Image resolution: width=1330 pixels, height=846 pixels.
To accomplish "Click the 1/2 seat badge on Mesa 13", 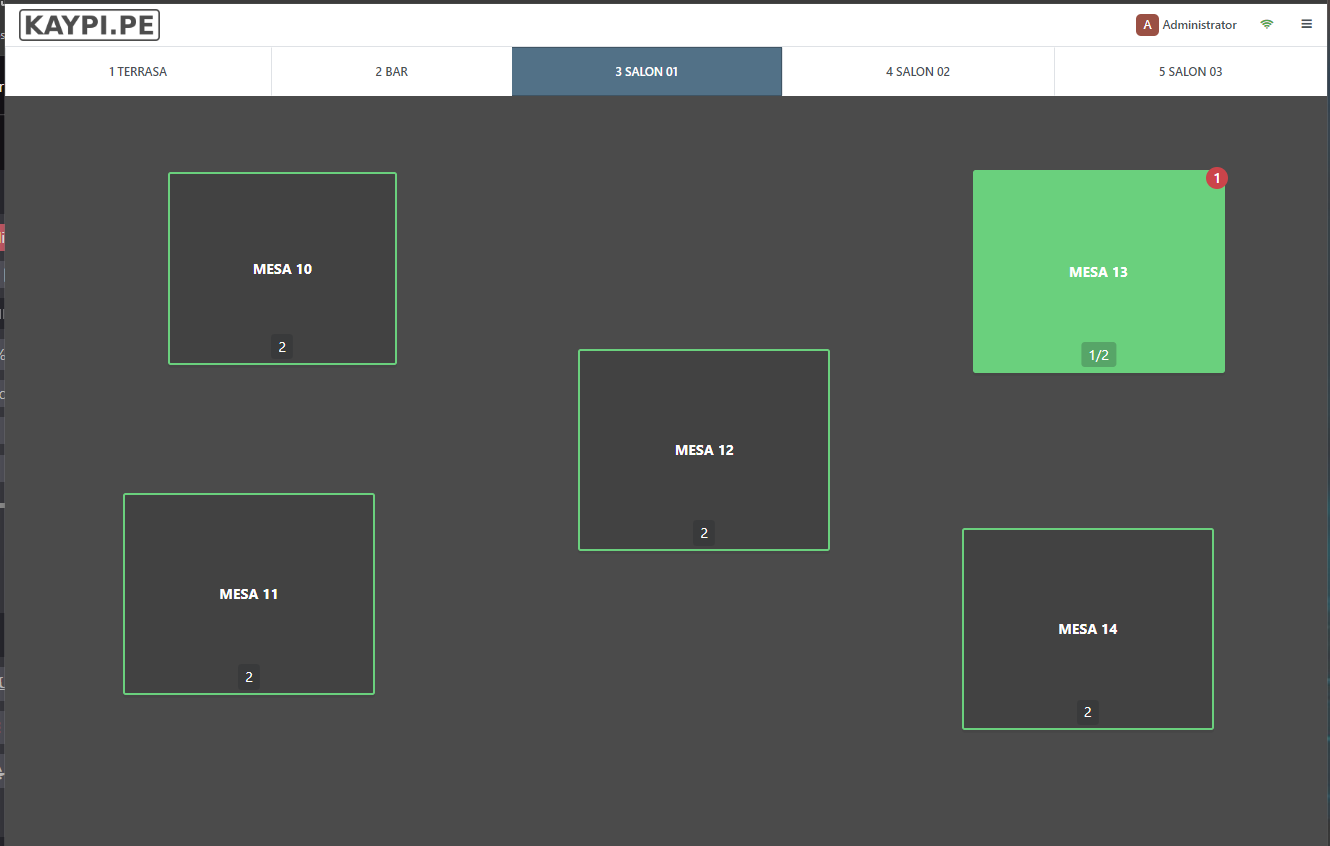I will [x=1098, y=355].
